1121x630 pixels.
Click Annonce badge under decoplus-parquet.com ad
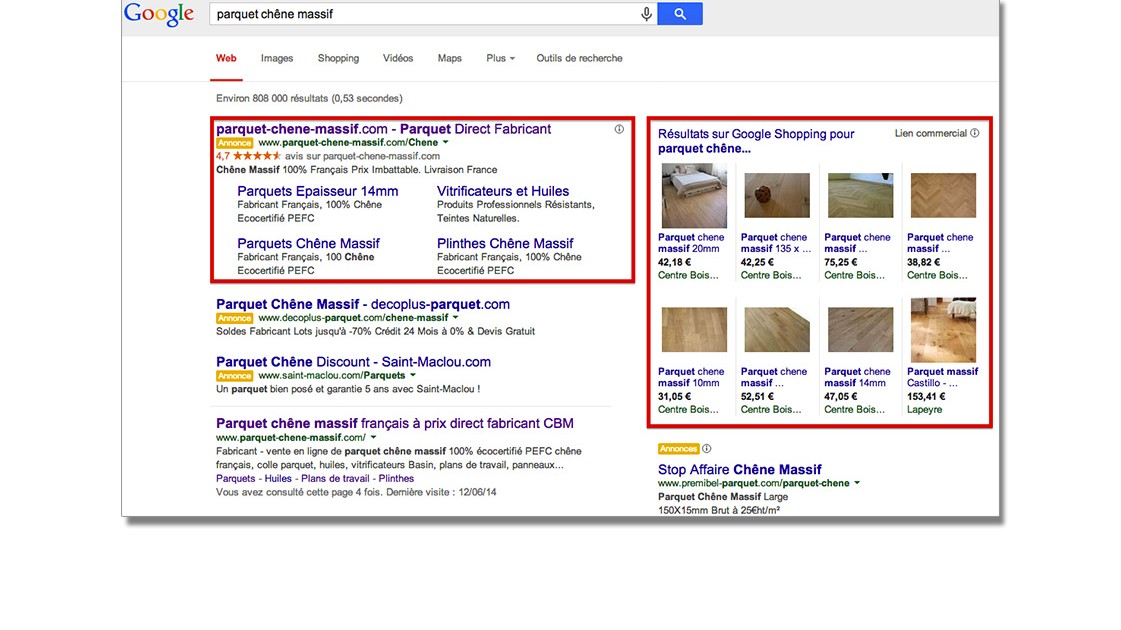(234, 318)
